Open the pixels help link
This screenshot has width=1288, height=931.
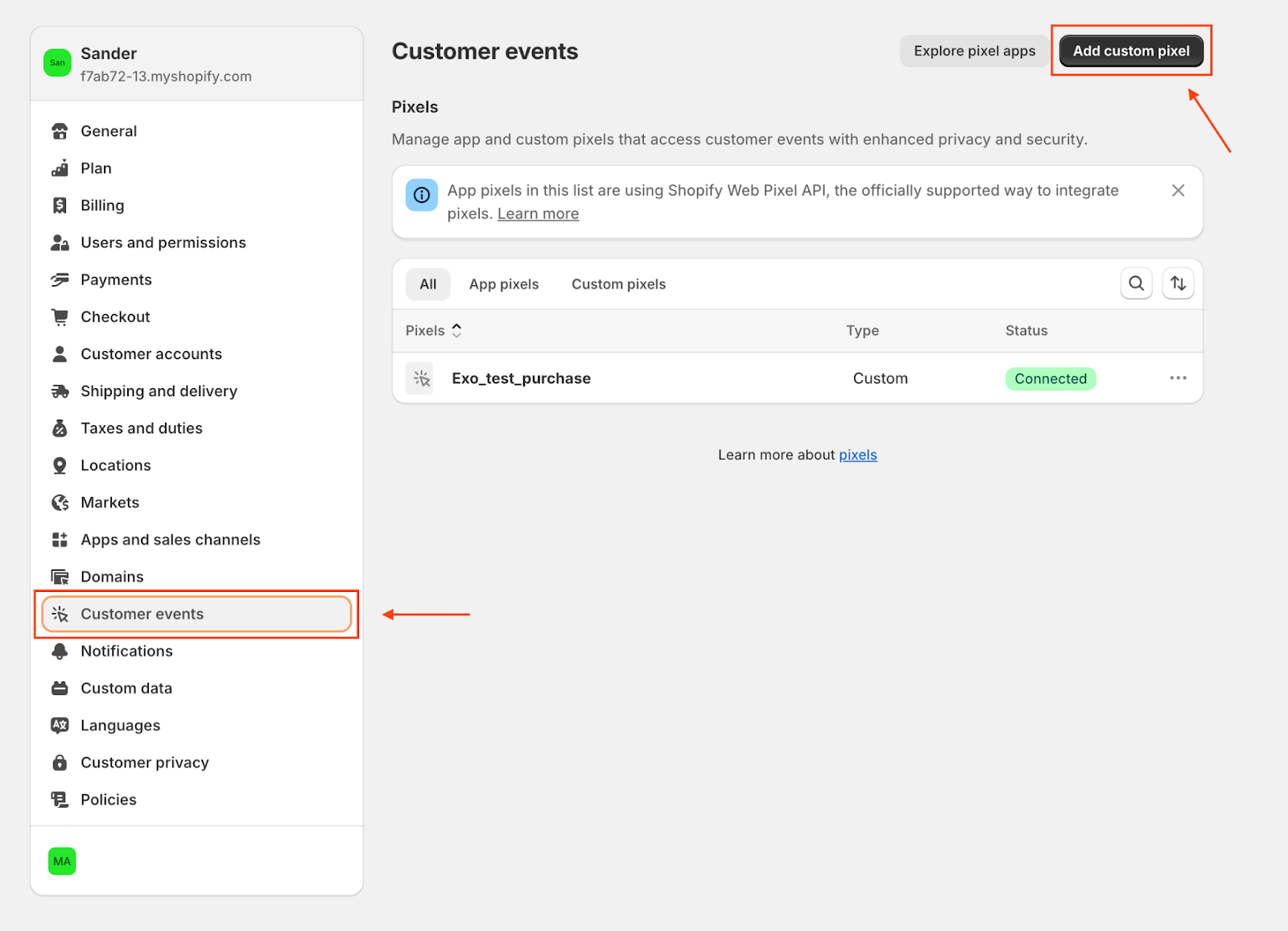[x=857, y=455]
